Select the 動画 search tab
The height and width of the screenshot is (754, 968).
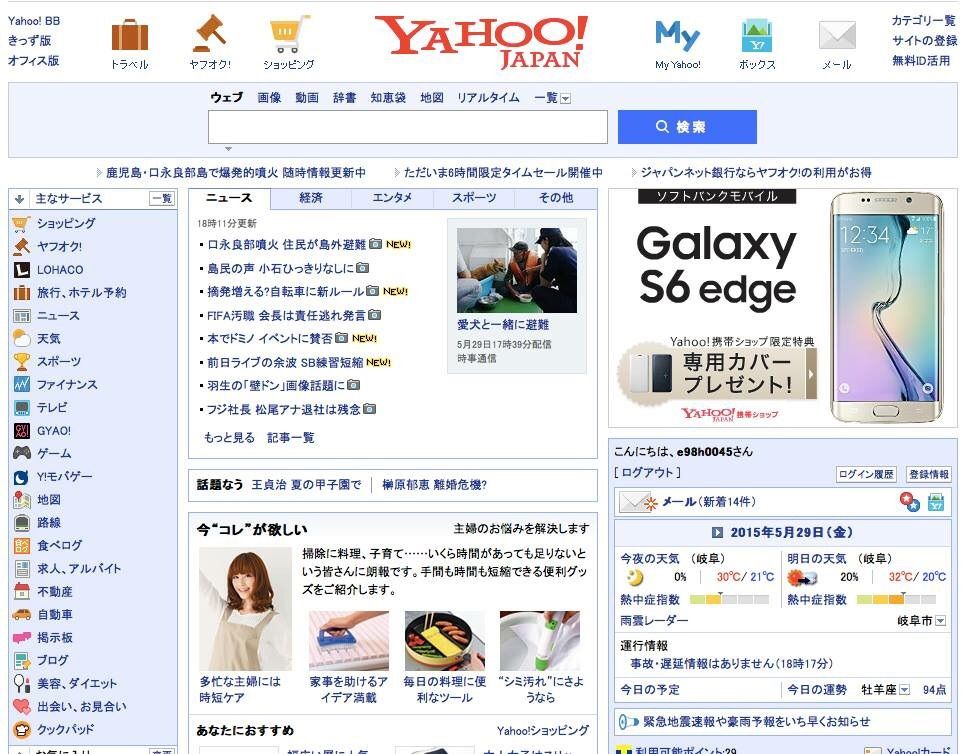(307, 98)
